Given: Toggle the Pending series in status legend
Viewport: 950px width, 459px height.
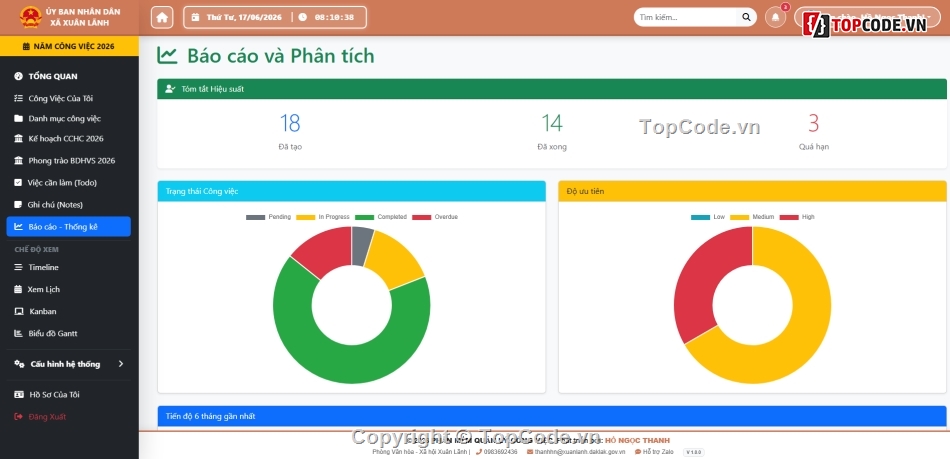Looking at the screenshot, I should coord(268,217).
